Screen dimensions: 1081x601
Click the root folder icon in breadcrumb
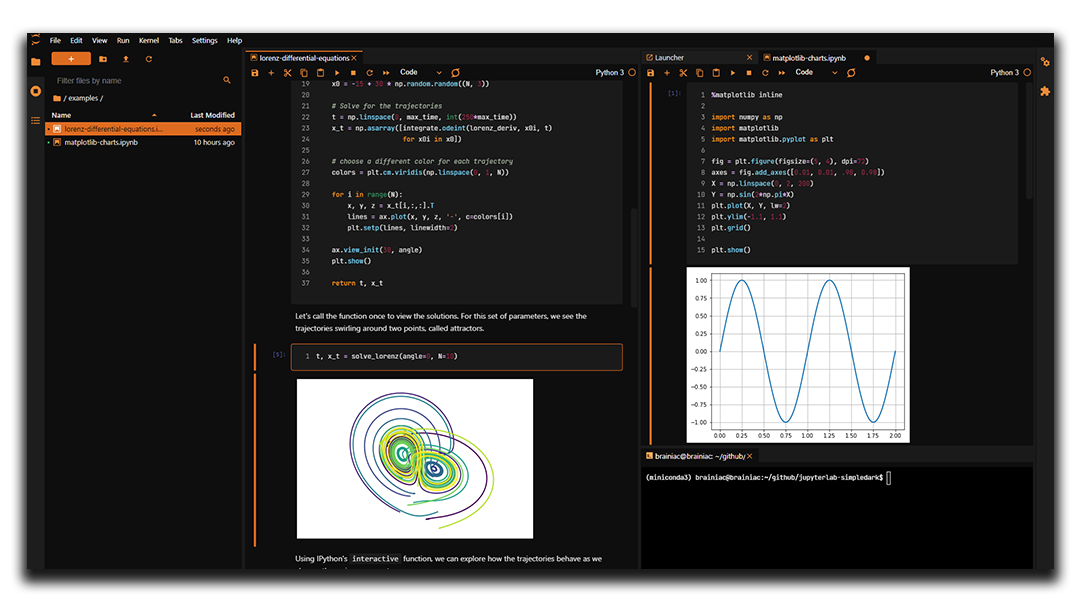[x=57, y=99]
